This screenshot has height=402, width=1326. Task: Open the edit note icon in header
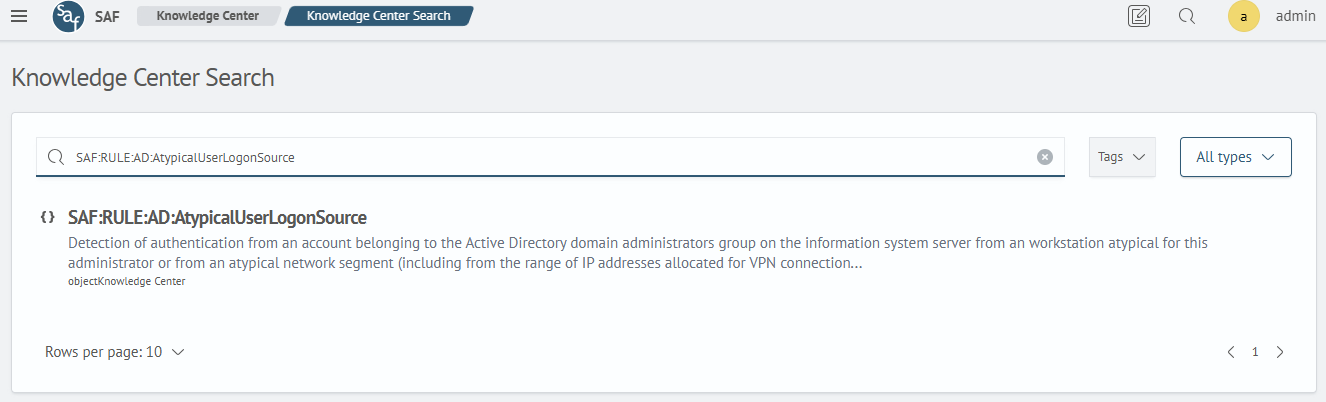click(x=1138, y=16)
